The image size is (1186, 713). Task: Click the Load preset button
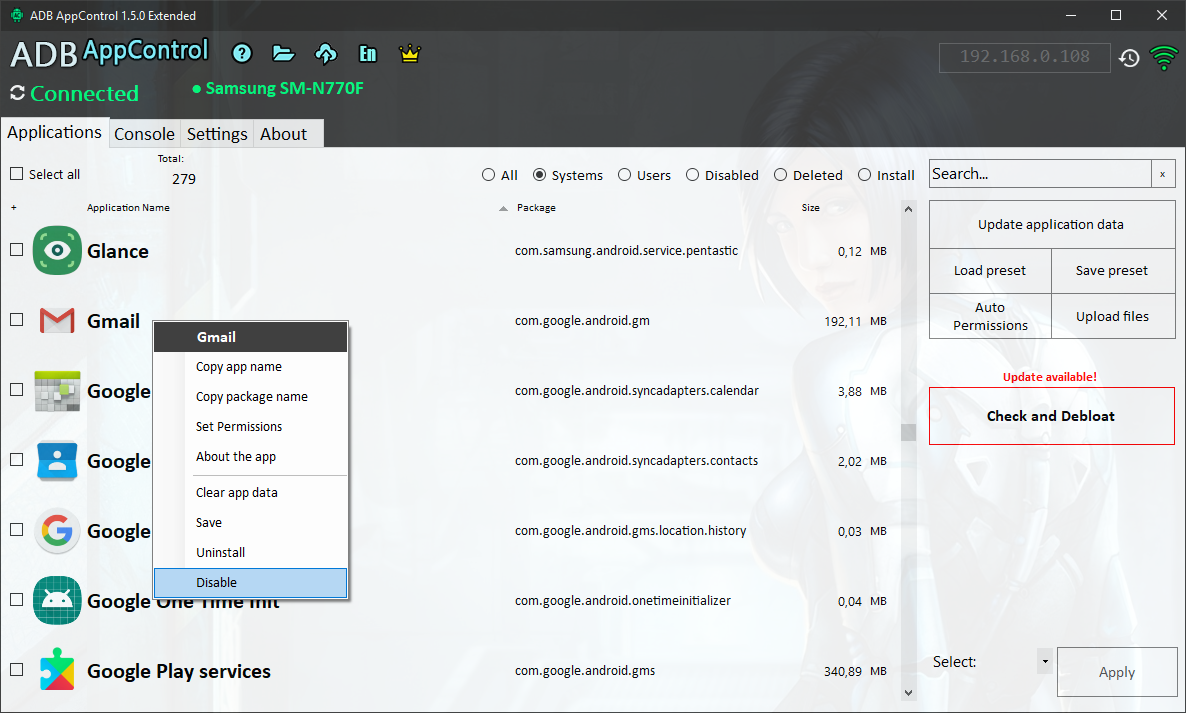click(x=990, y=271)
